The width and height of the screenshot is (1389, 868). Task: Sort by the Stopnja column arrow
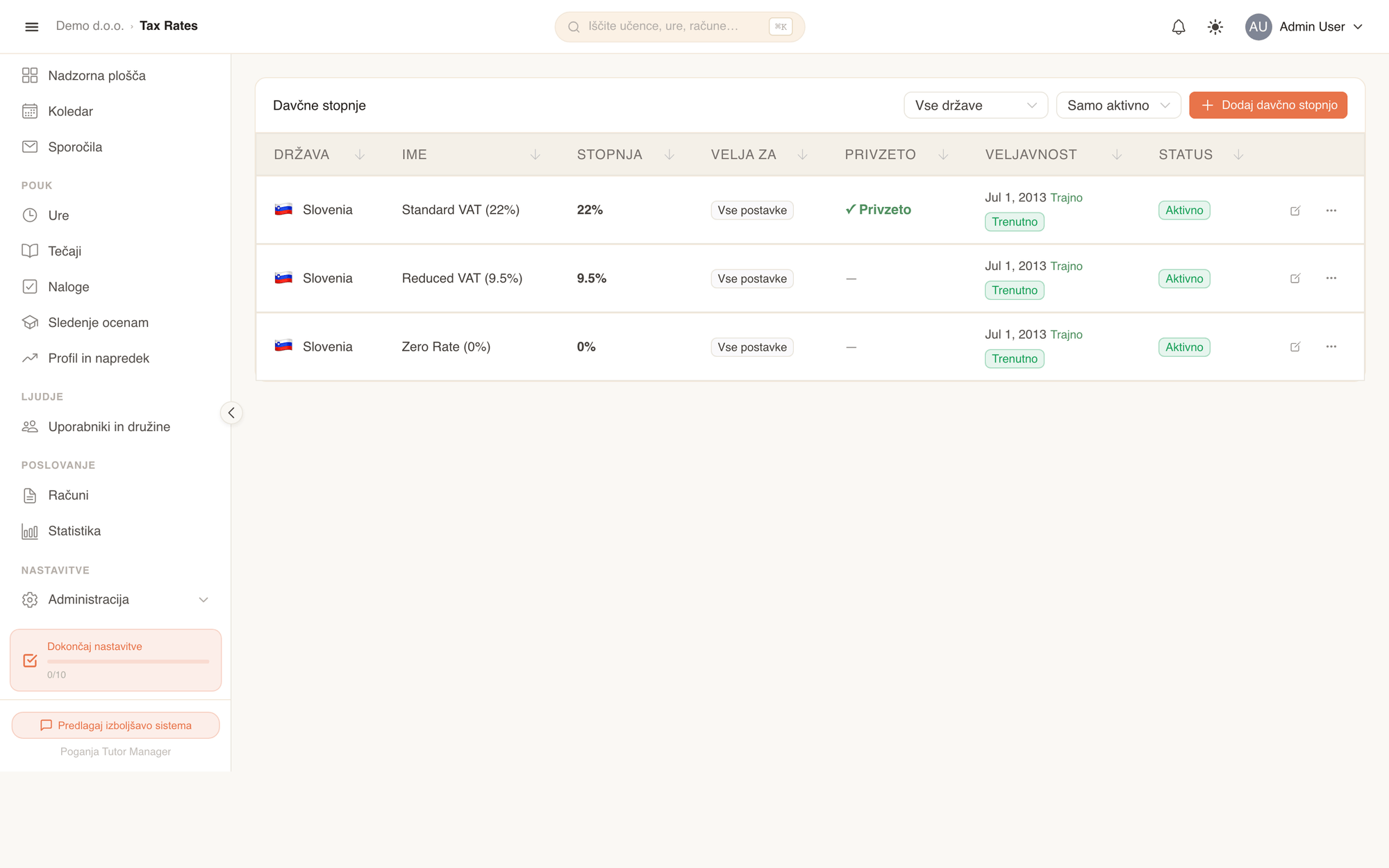669,155
